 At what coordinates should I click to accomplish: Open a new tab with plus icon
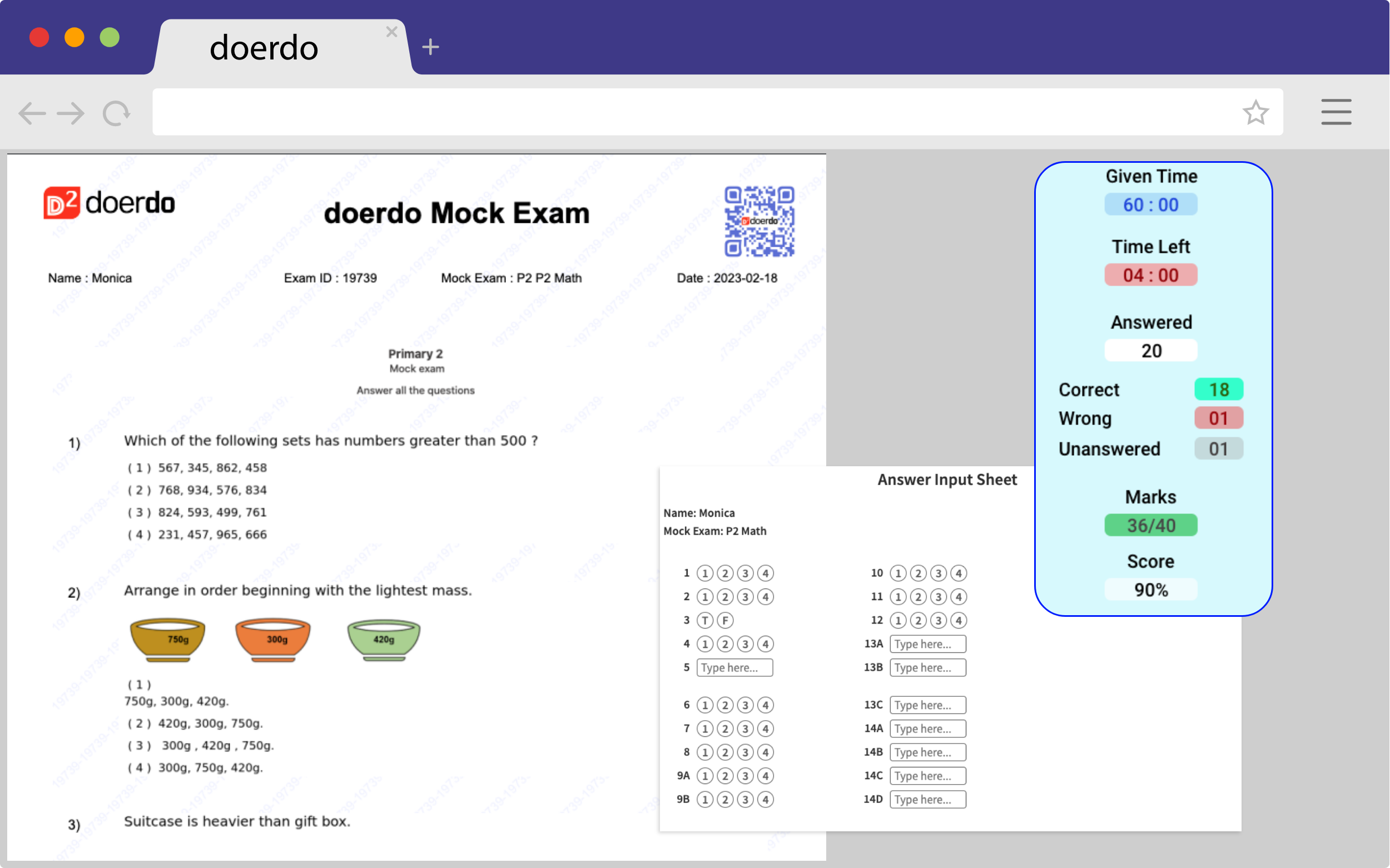tap(430, 47)
